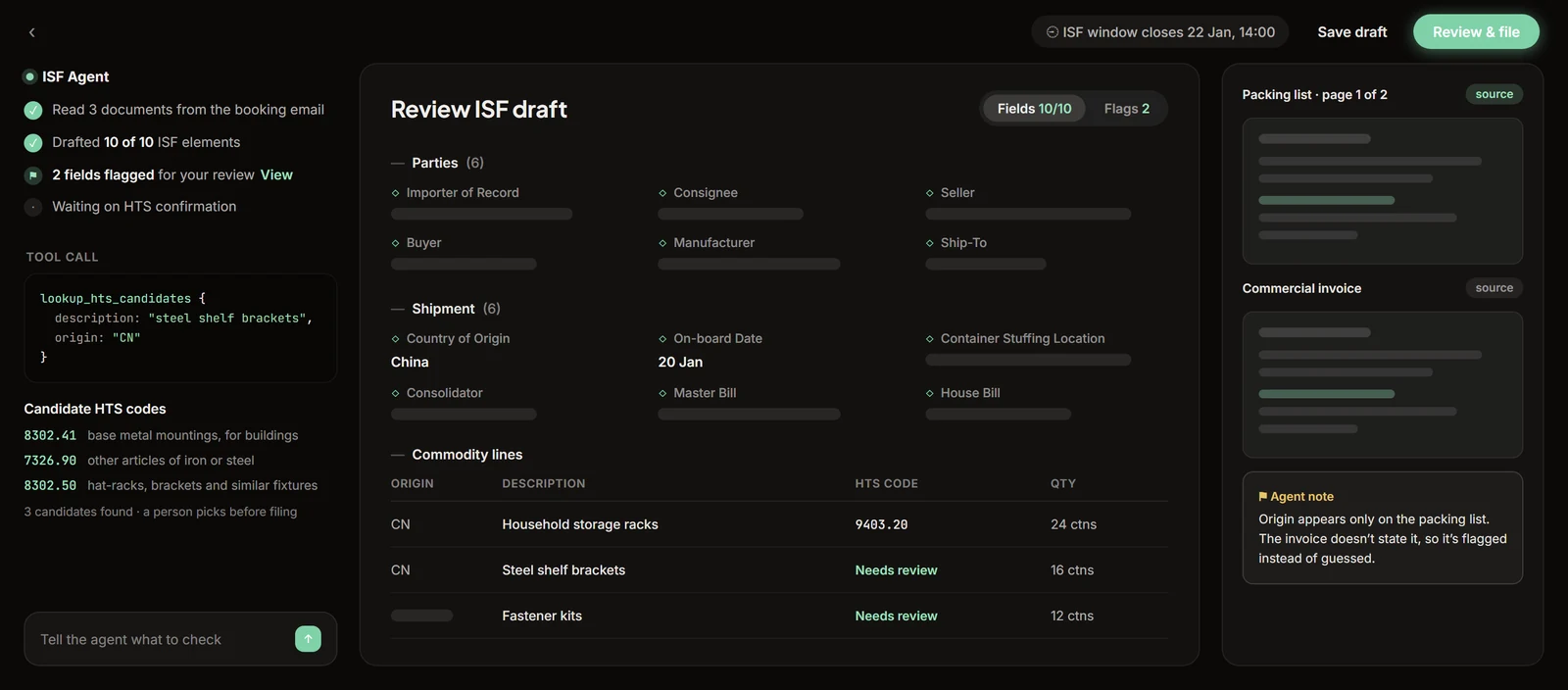The image size is (1568, 690).
Task: Click the 16 ctns quantity cell
Action: point(1072,570)
